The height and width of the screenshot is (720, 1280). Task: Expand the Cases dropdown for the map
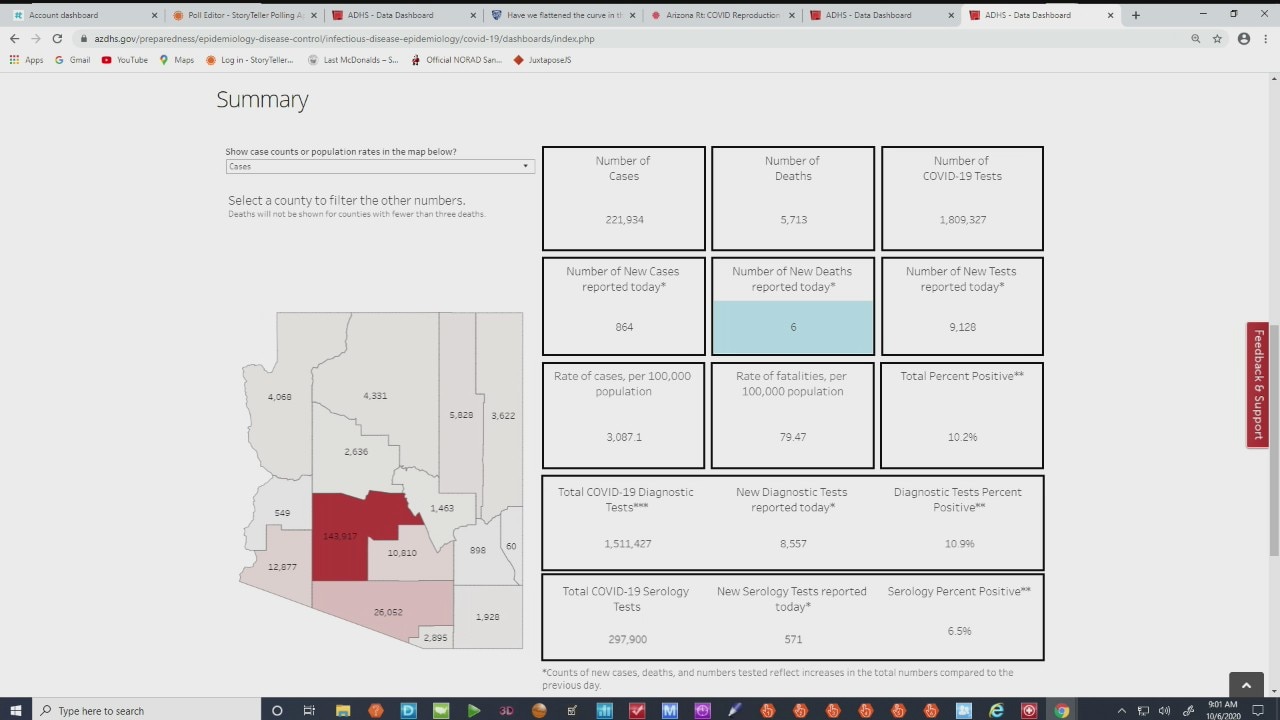380,166
